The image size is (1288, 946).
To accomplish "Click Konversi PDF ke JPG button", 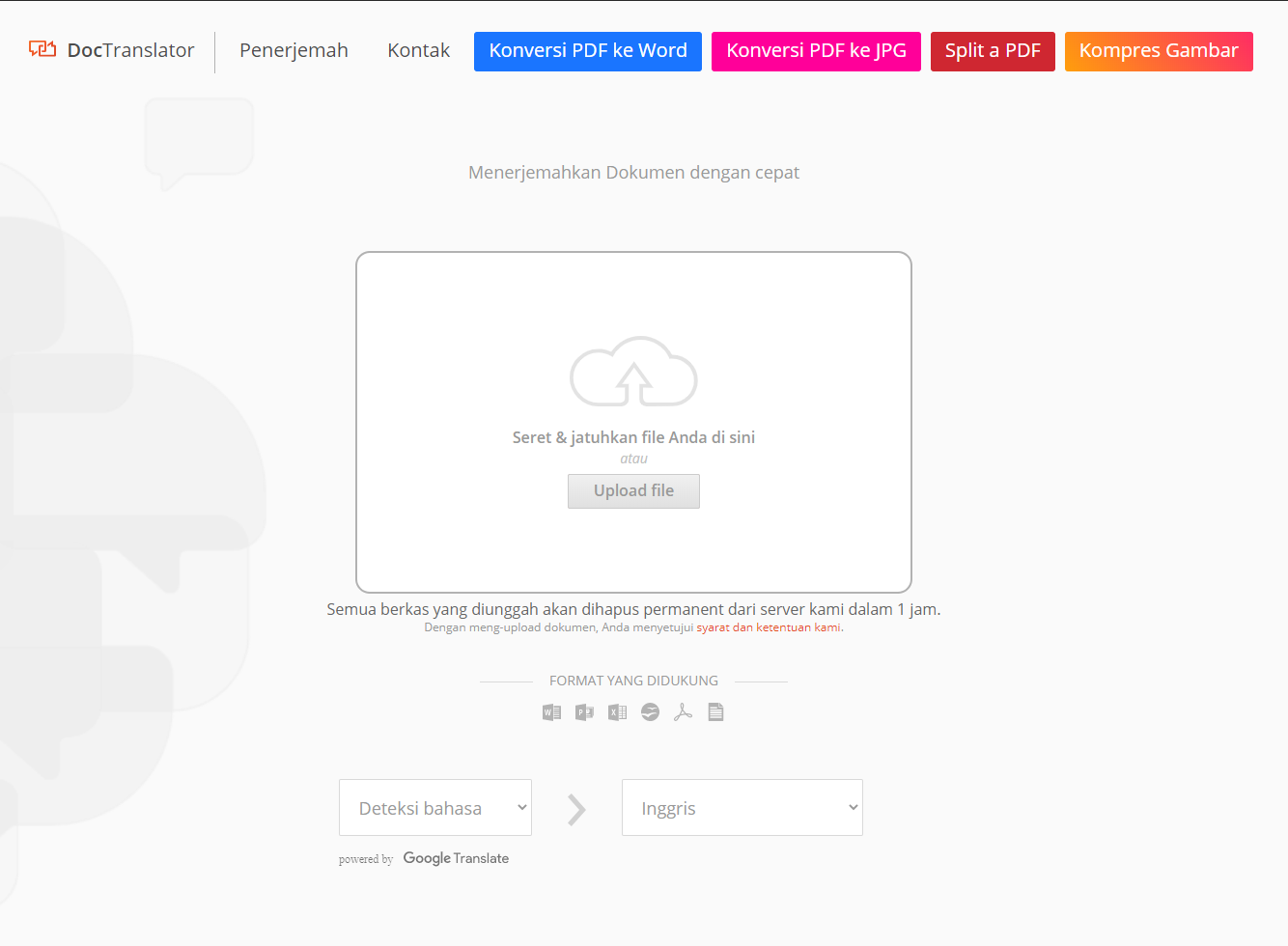I will pyautogui.click(x=816, y=51).
